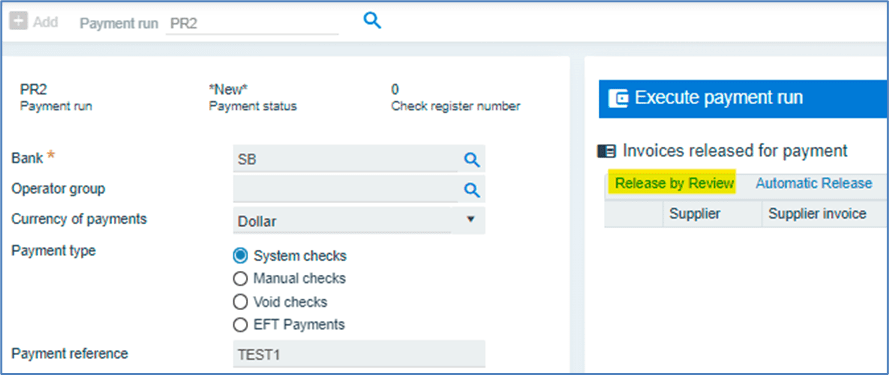Click the Check register number caption
Screen dimensions: 889x375
[x=456, y=106]
